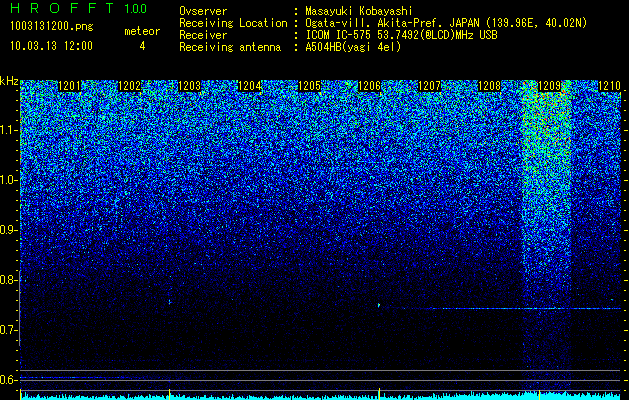629x400 pixels.
Task: Click the Receiving antenna label
Action: pyautogui.click(x=230, y=47)
